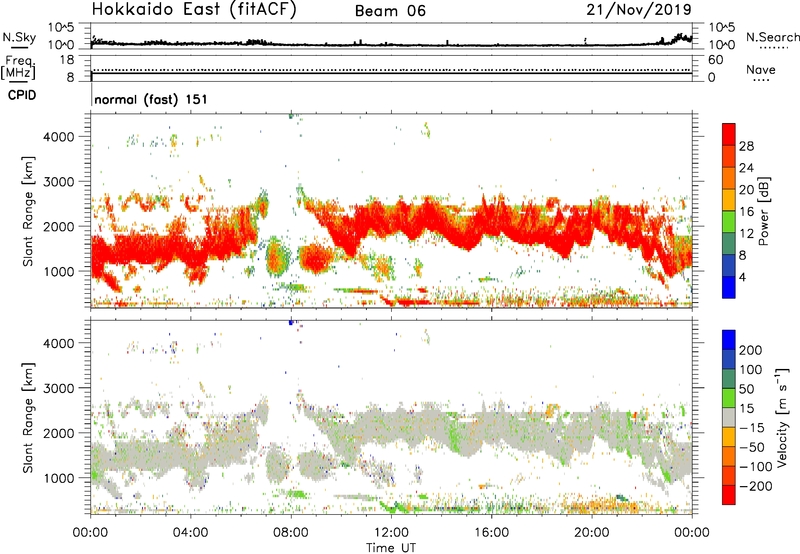800x554 pixels.
Task: Pick the Velocity colorbar segment between 50 and 100
Action: point(729,379)
